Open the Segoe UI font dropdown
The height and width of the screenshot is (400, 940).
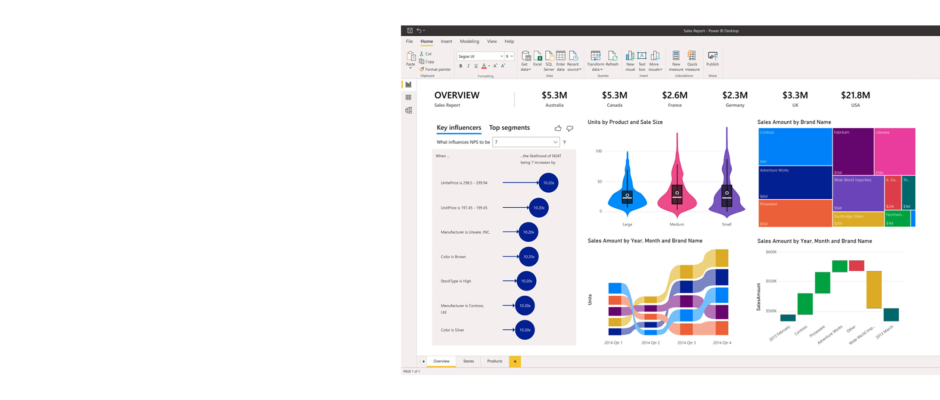click(480, 56)
